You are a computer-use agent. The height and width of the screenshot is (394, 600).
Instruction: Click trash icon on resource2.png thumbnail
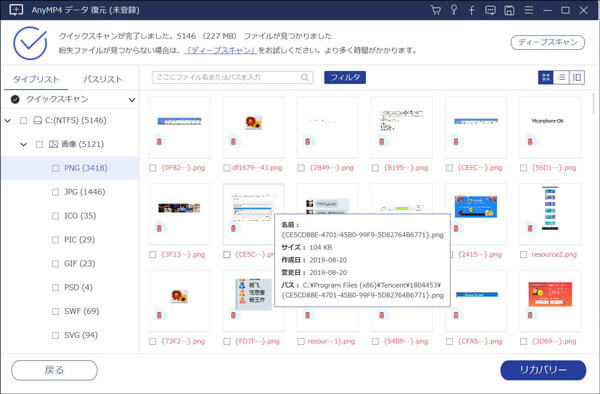(x=530, y=228)
